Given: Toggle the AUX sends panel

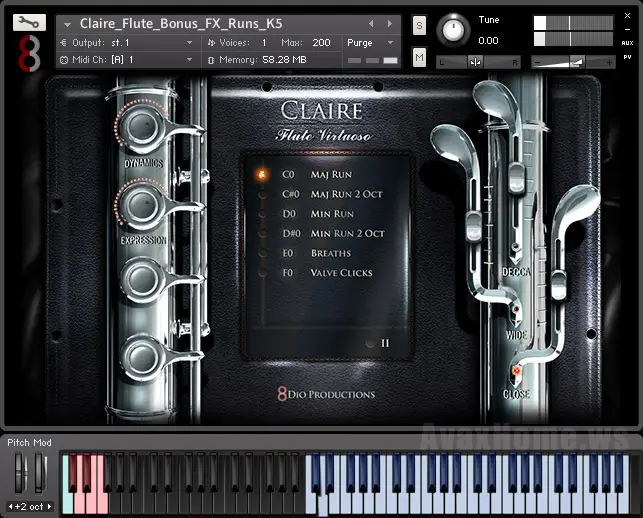Looking at the screenshot, I should (627, 43).
